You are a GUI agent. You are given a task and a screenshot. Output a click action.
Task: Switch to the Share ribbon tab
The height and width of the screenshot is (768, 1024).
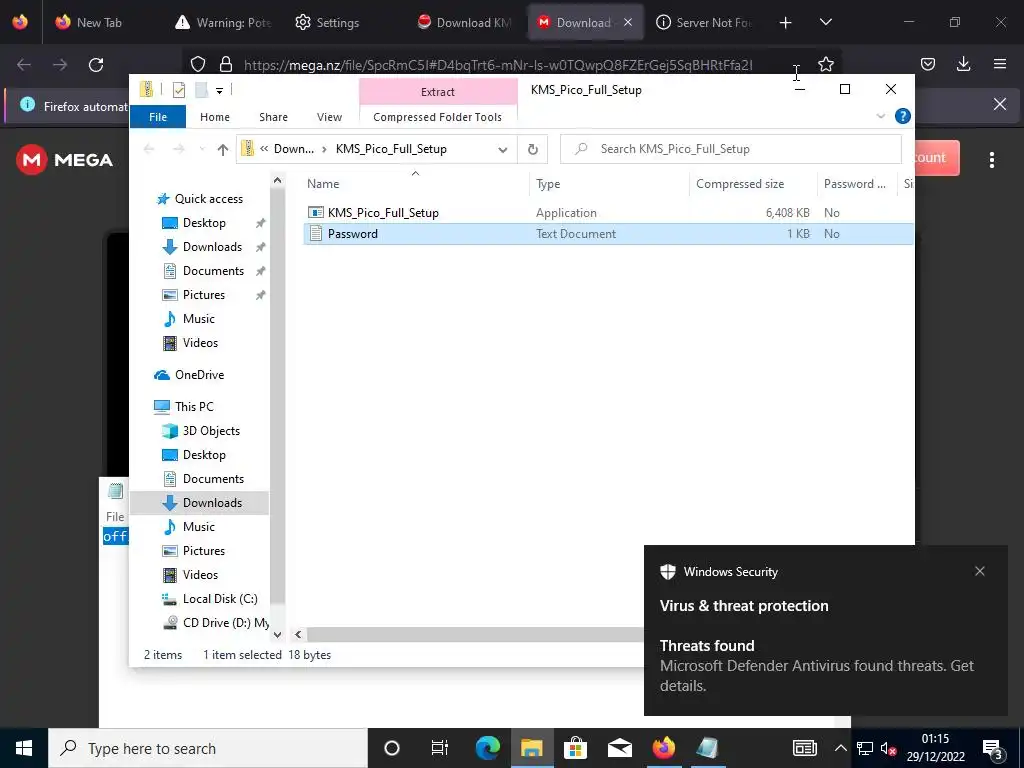273,117
